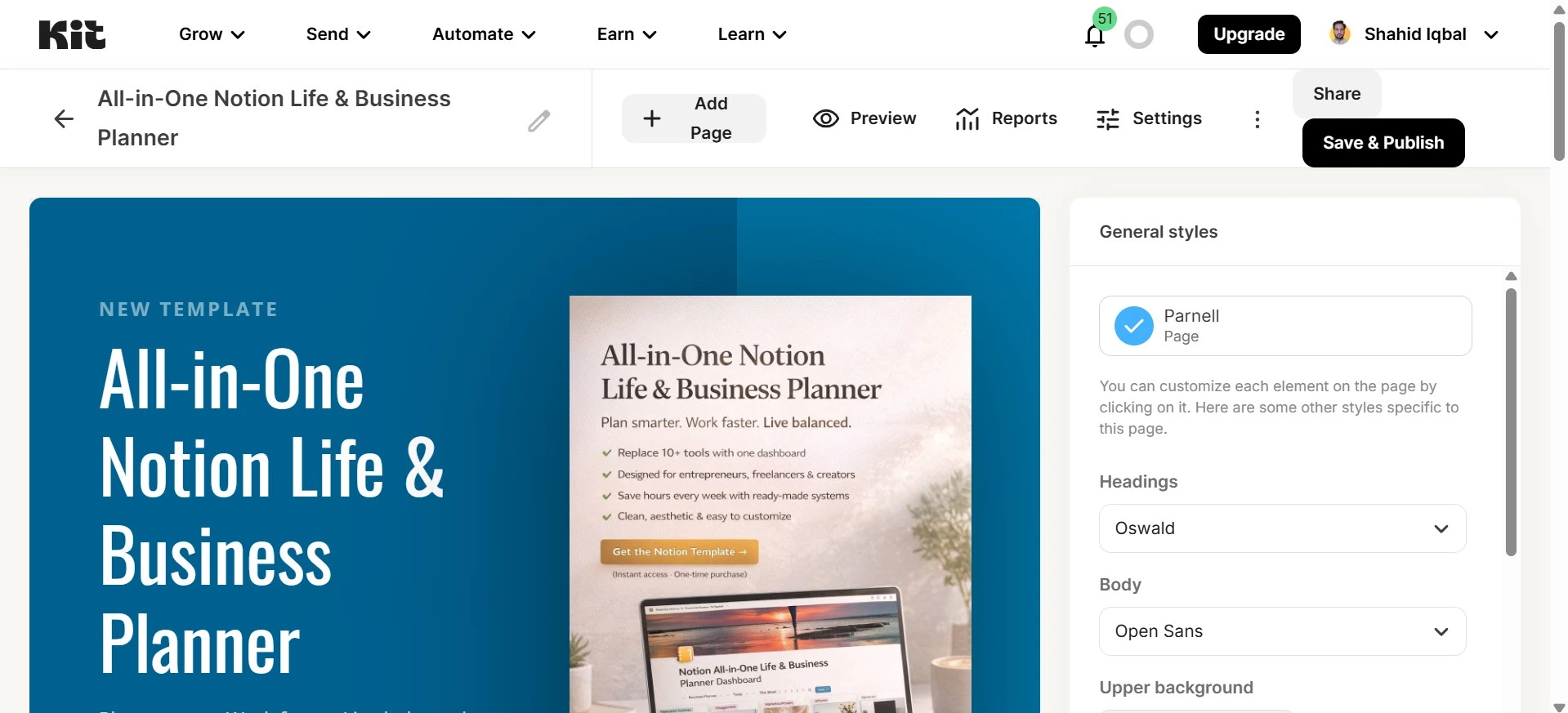Click the back arrow icon
Image resolution: width=1568 pixels, height=713 pixels.
[x=64, y=119]
